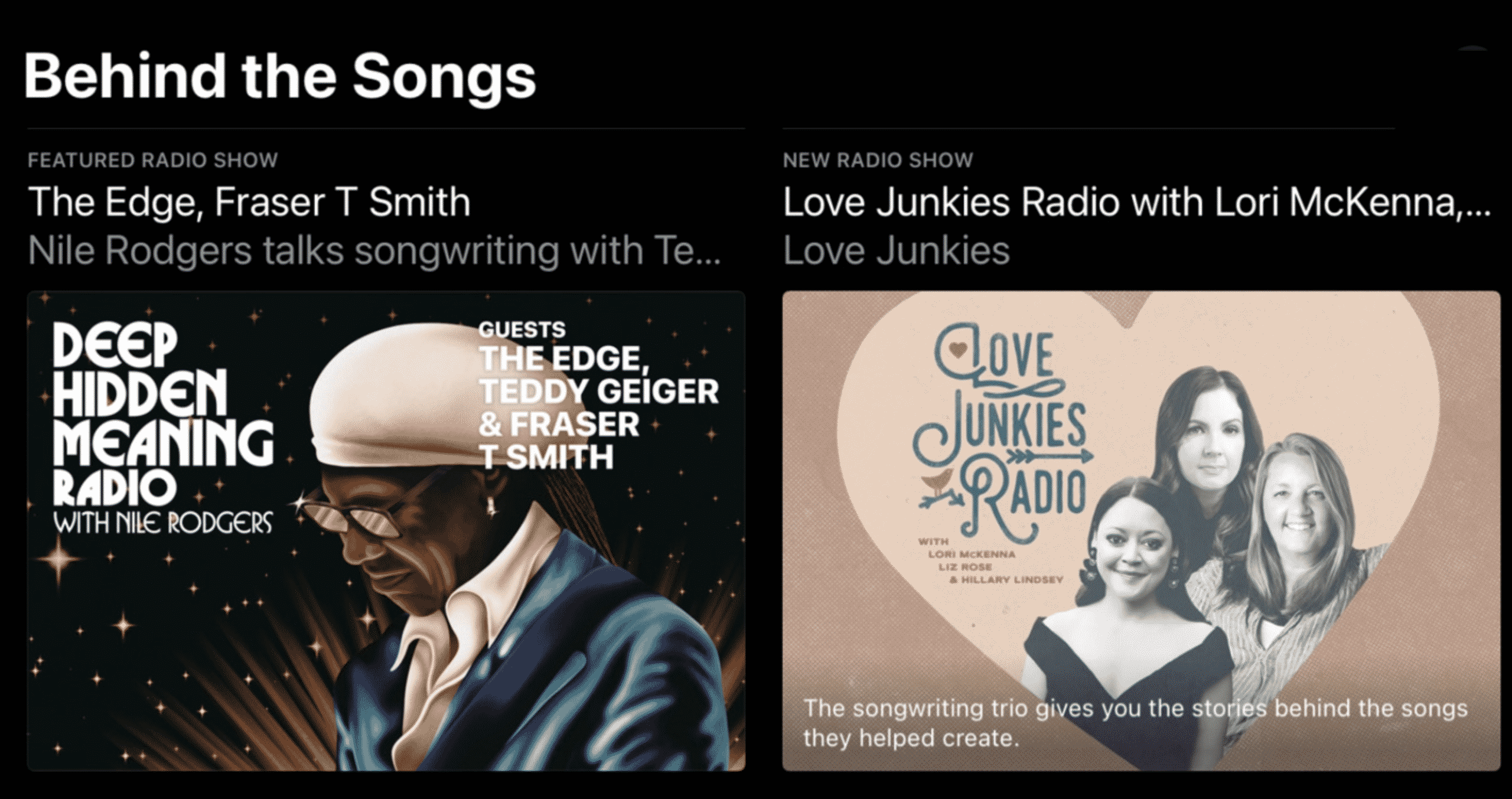Click the arrow icon under Junkies lettering
Image resolution: width=1512 pixels, height=799 pixels.
[1058, 455]
